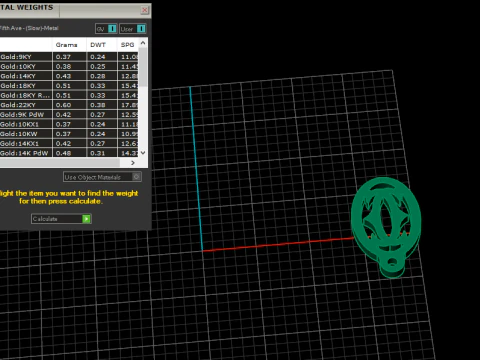Click the table scroll up arrow

(x=143, y=43)
